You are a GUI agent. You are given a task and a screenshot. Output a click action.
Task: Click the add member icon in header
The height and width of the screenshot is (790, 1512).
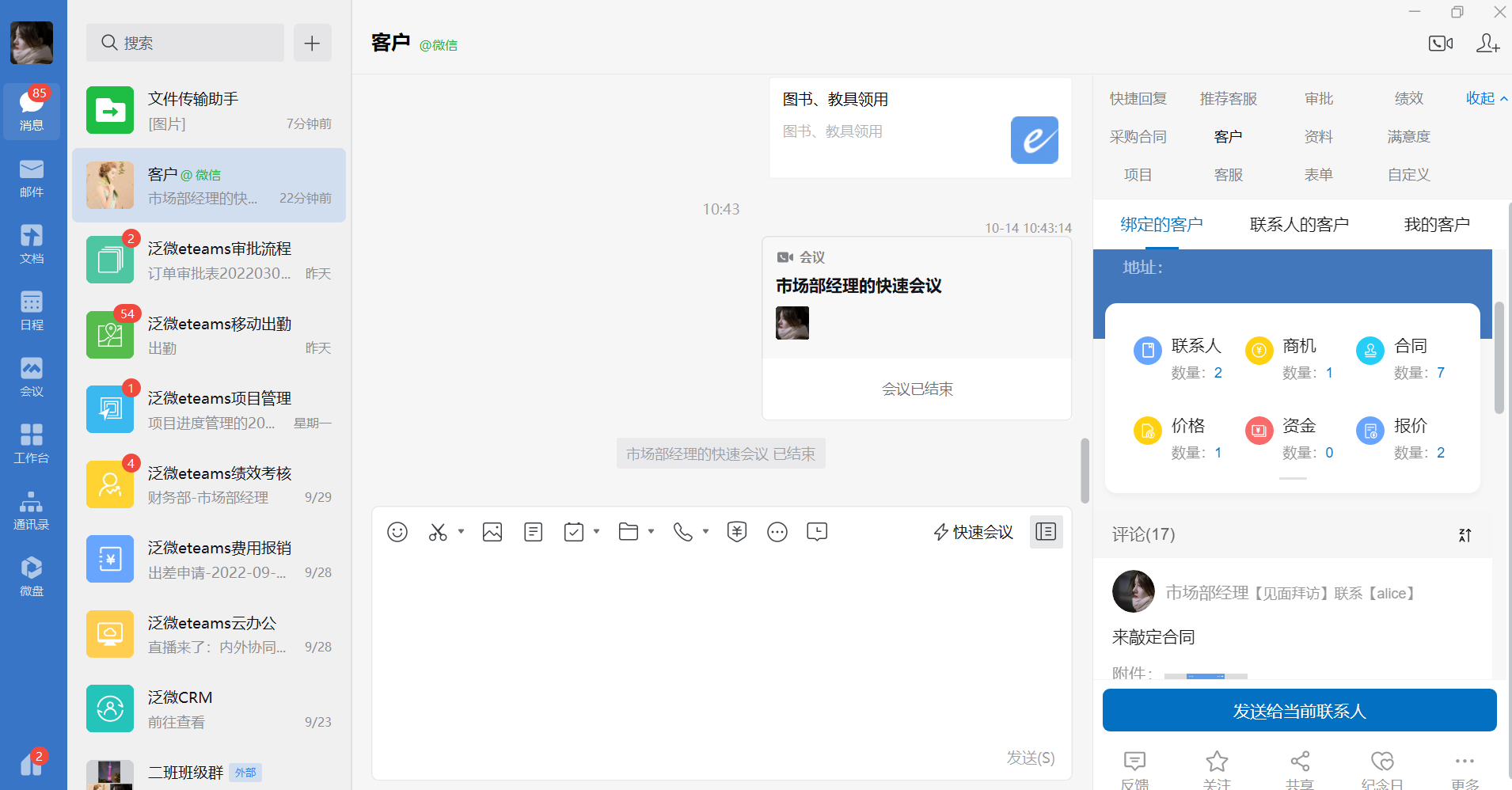click(x=1487, y=44)
